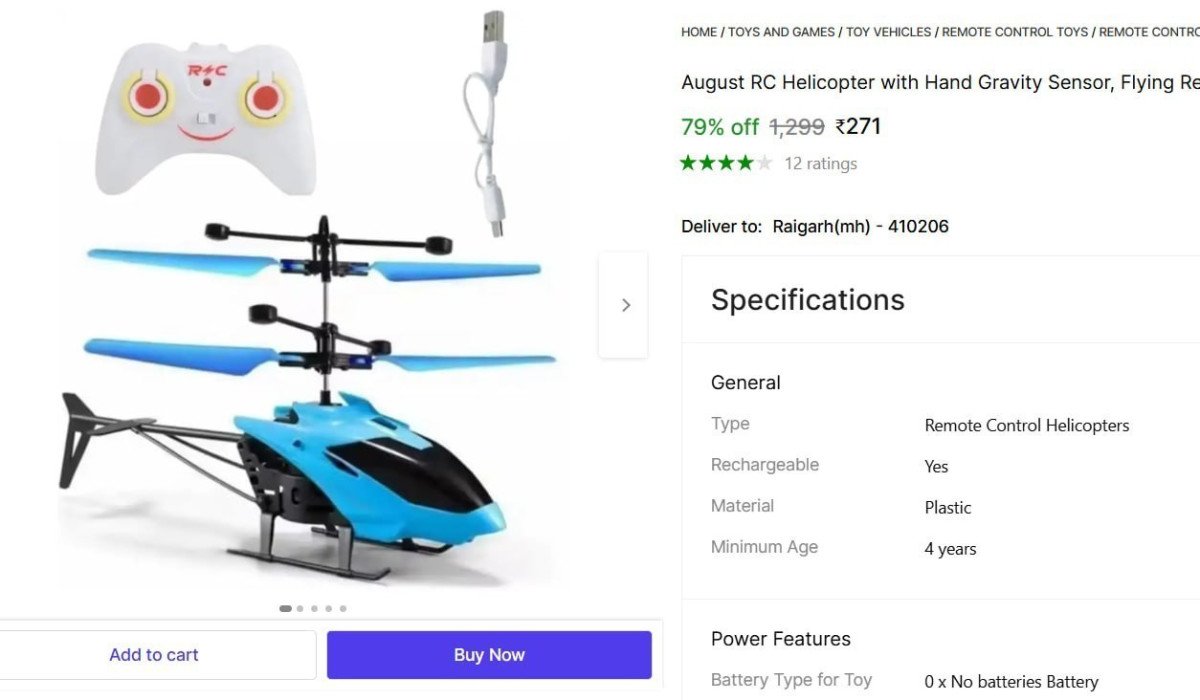Click the next image arrow chevron
This screenshot has width=1200, height=700.
point(625,305)
